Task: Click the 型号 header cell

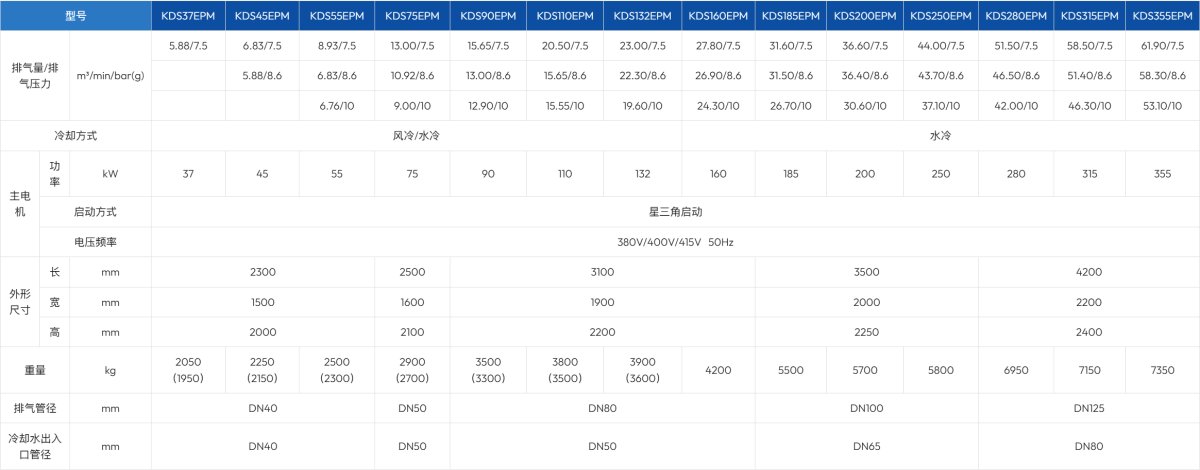Action: (76, 16)
